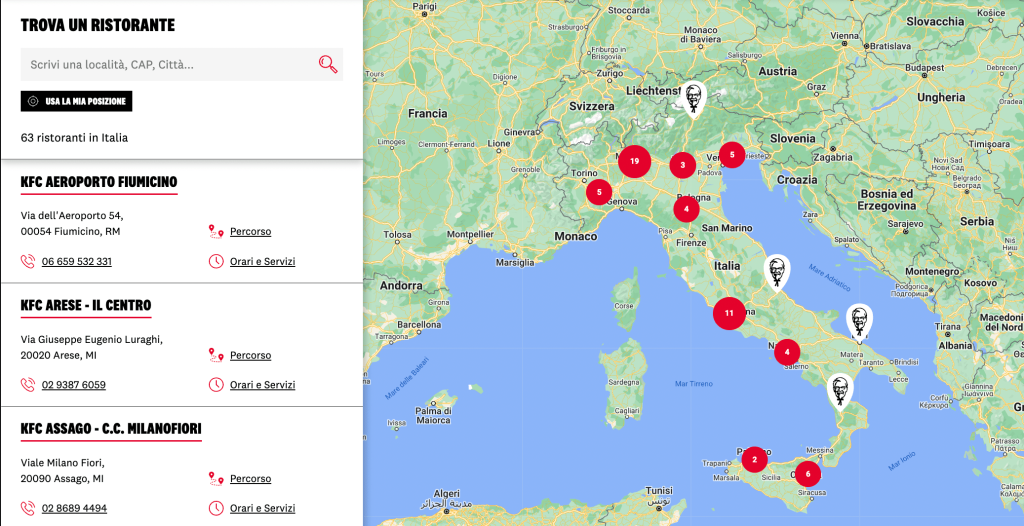Call Assago number 02 8689 4494
Screen dimensions: 1024x526
coord(74,508)
